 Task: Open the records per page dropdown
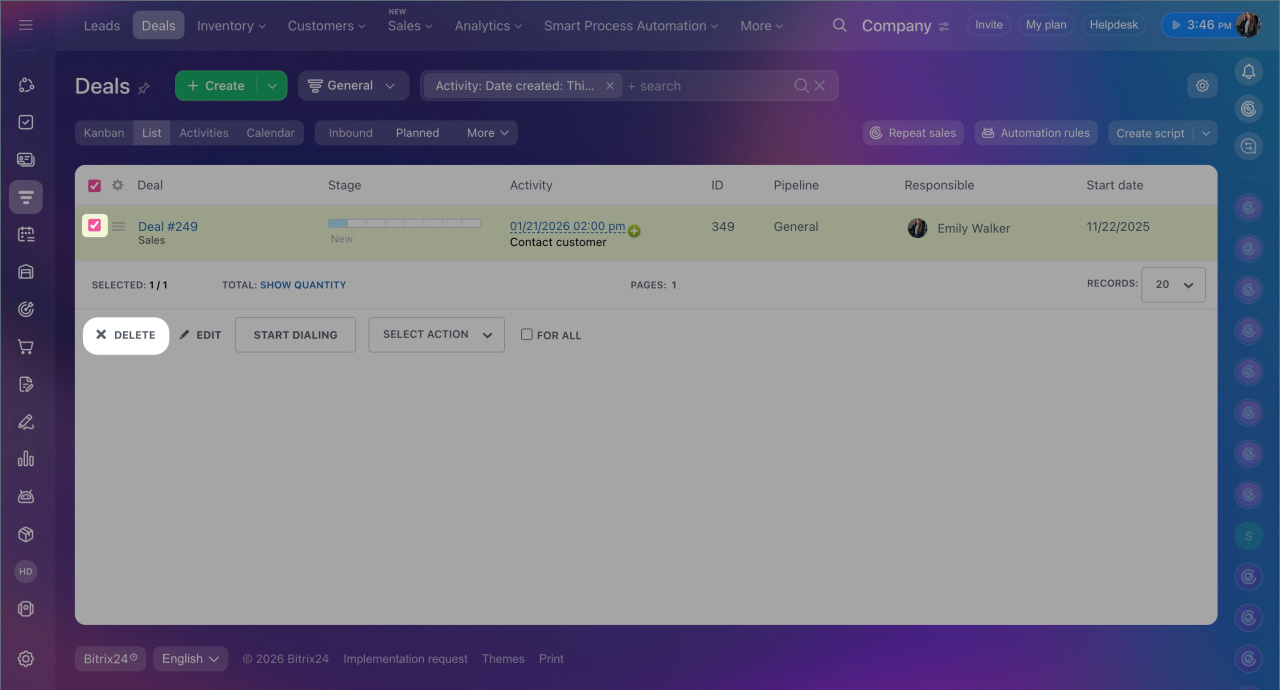click(1174, 285)
